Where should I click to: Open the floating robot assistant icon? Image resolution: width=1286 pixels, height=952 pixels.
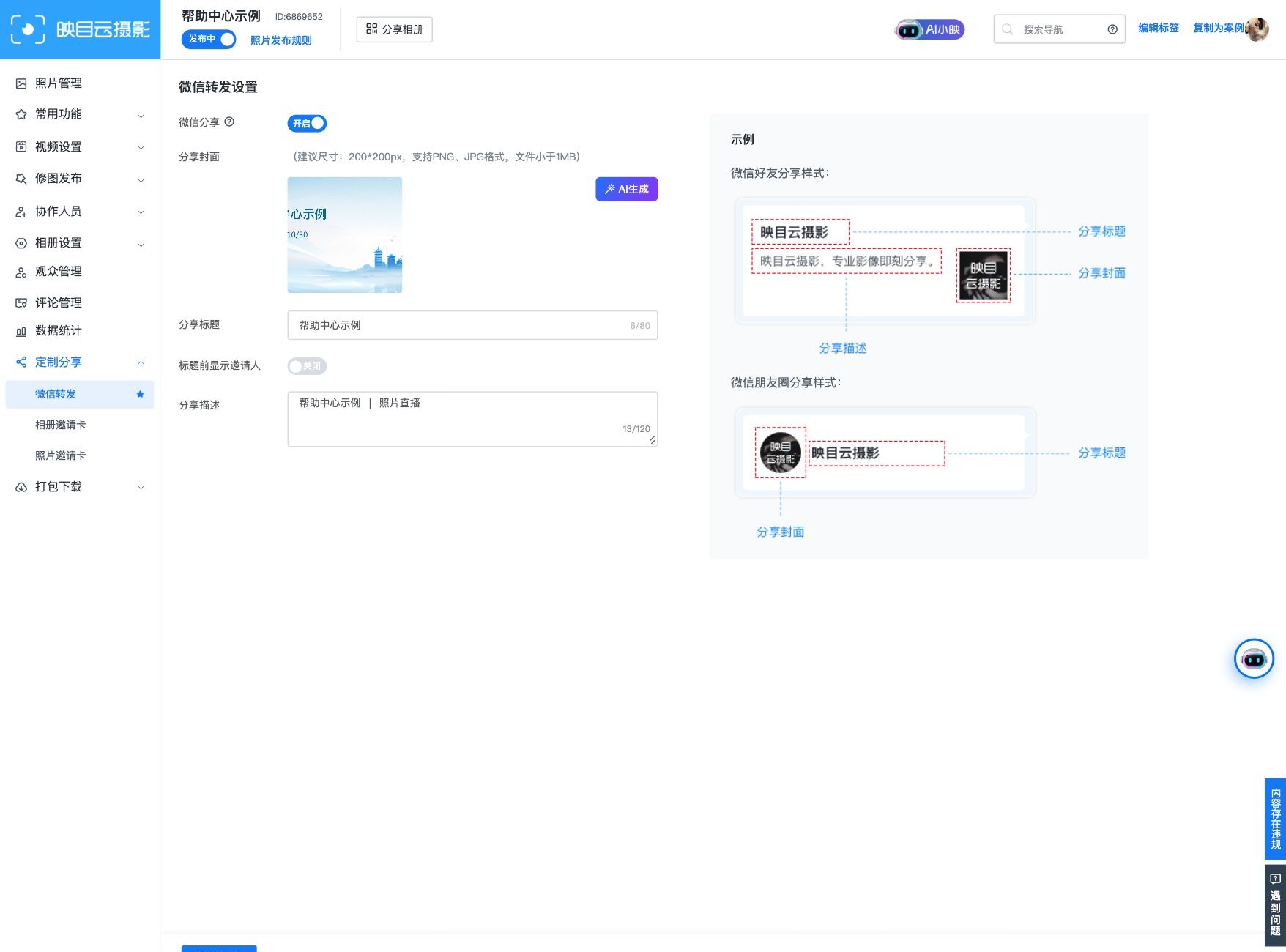(1254, 659)
